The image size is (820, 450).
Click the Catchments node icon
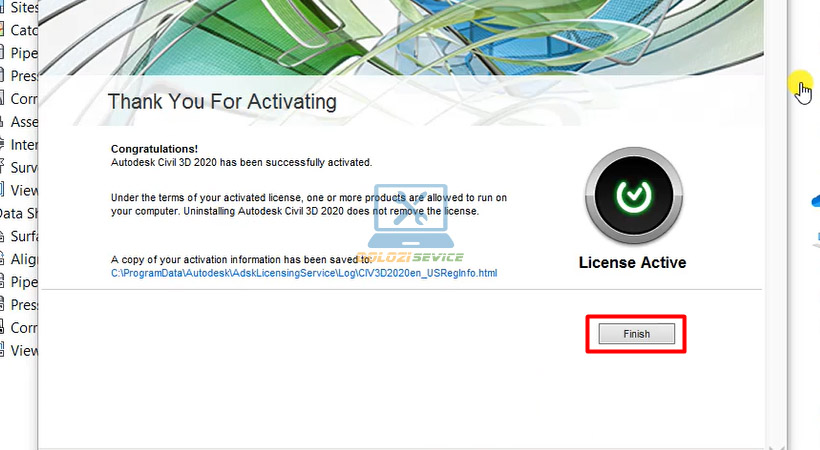coord(4,30)
